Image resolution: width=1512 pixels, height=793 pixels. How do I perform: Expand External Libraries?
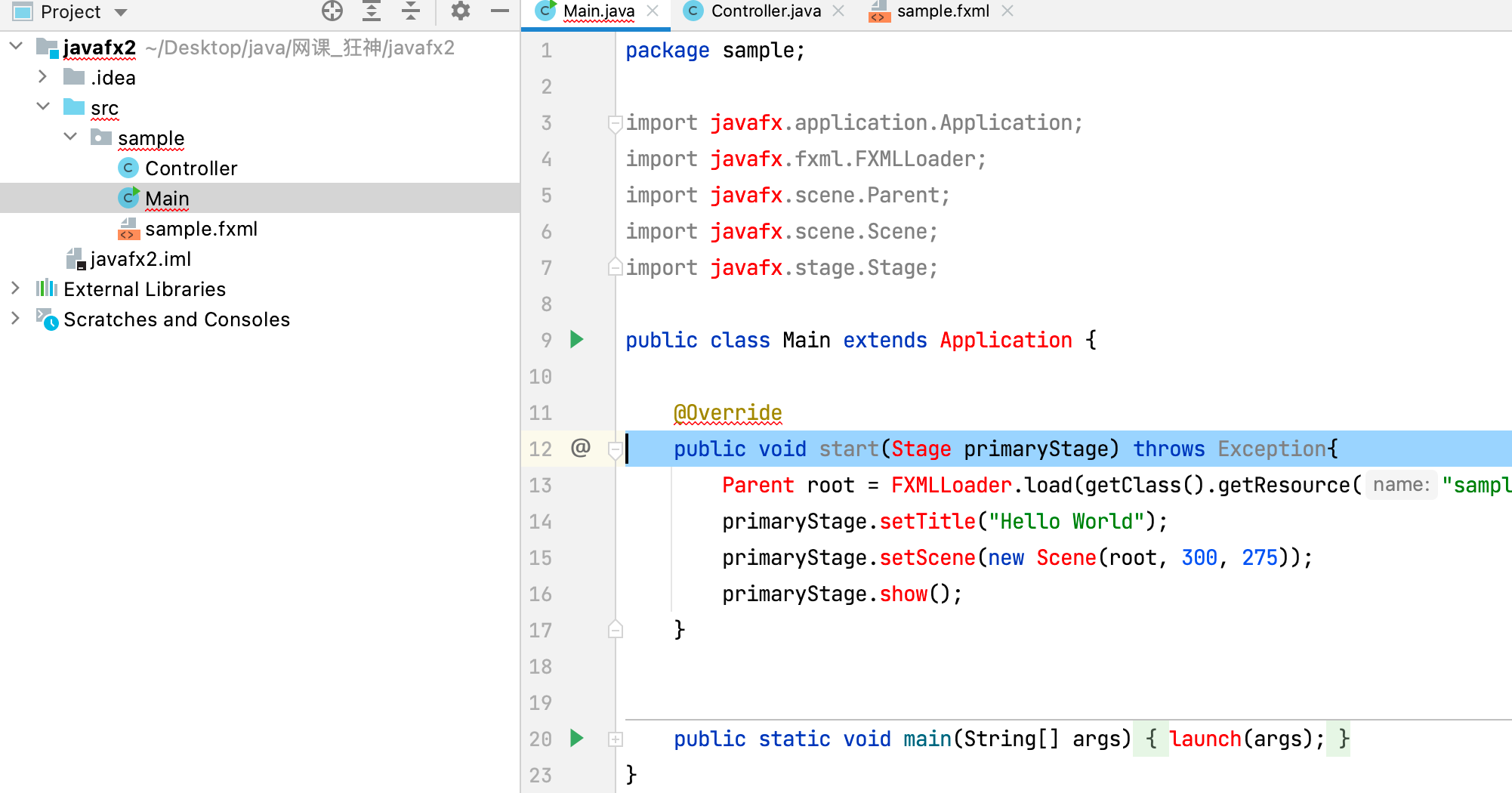point(16,289)
